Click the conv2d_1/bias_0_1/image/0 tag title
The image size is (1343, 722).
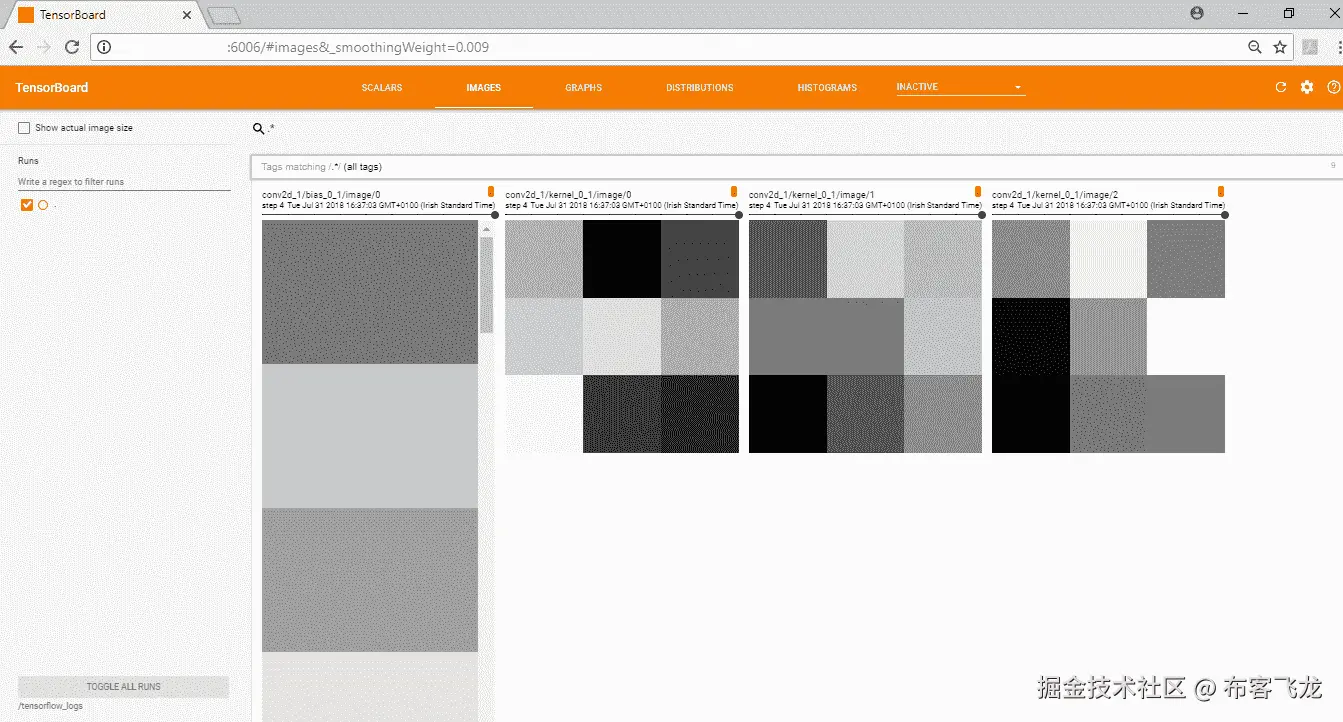tap(321, 195)
